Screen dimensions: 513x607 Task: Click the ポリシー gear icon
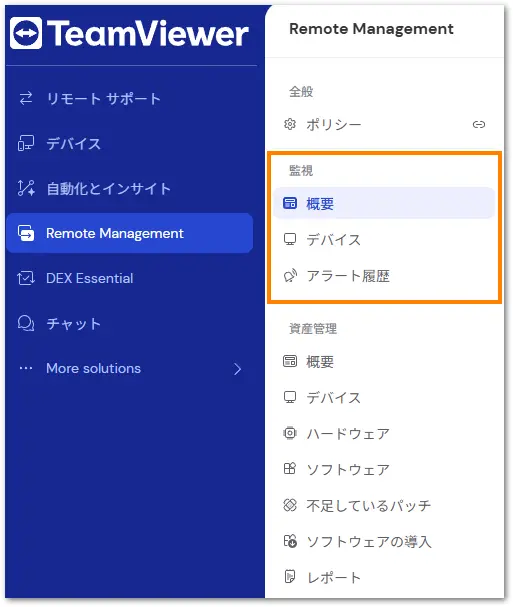coord(290,124)
